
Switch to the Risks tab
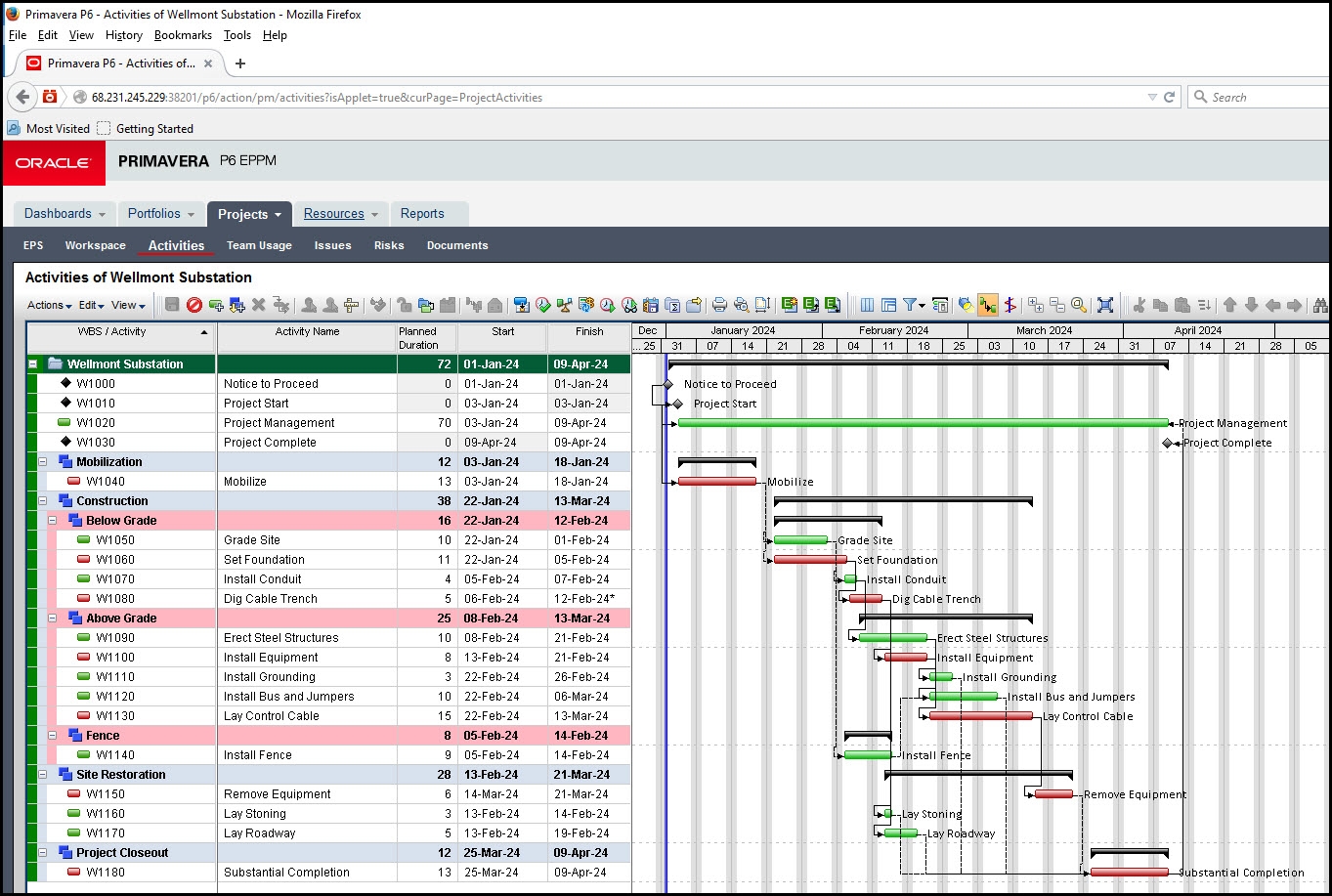click(389, 245)
